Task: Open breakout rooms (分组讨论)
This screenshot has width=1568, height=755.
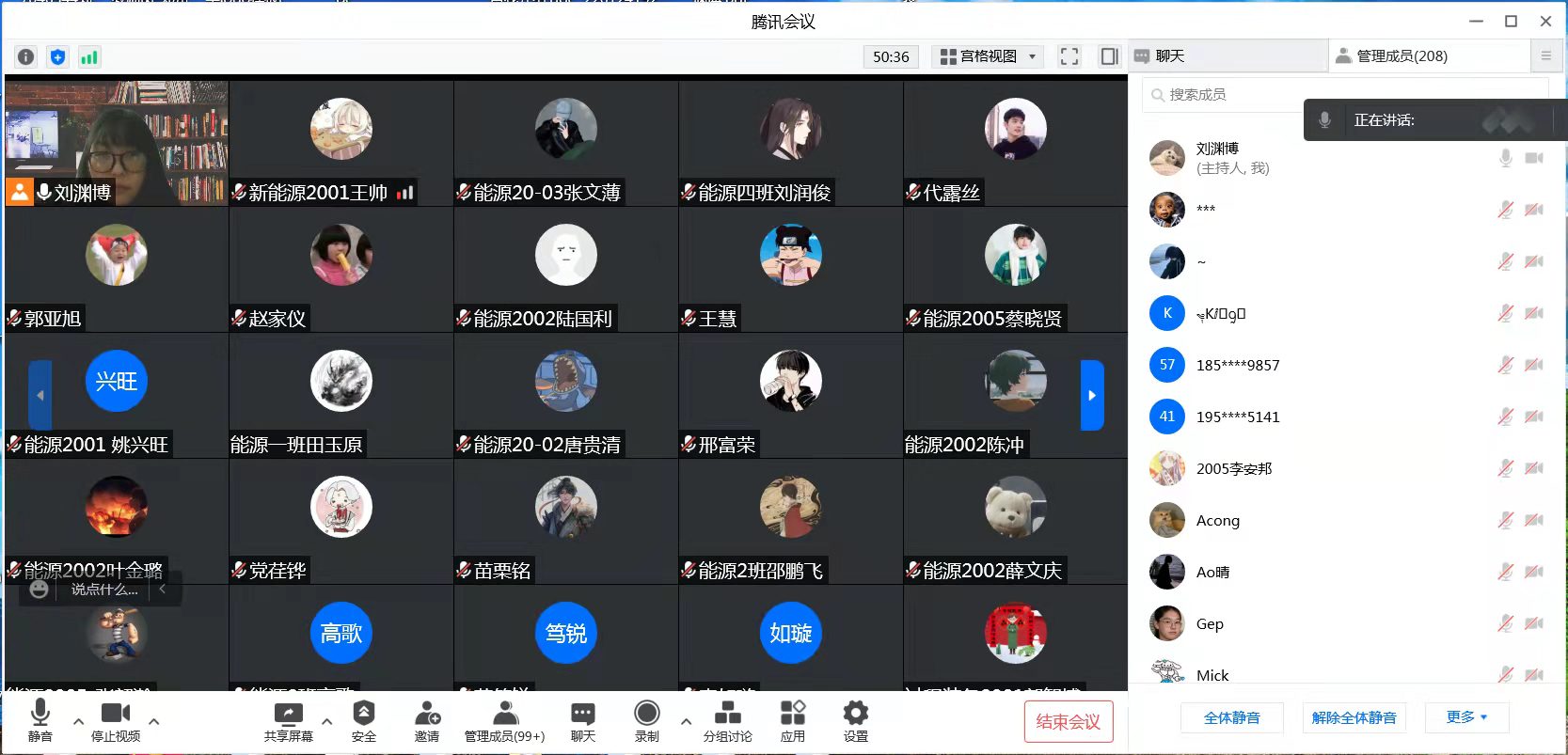Action: 727,721
